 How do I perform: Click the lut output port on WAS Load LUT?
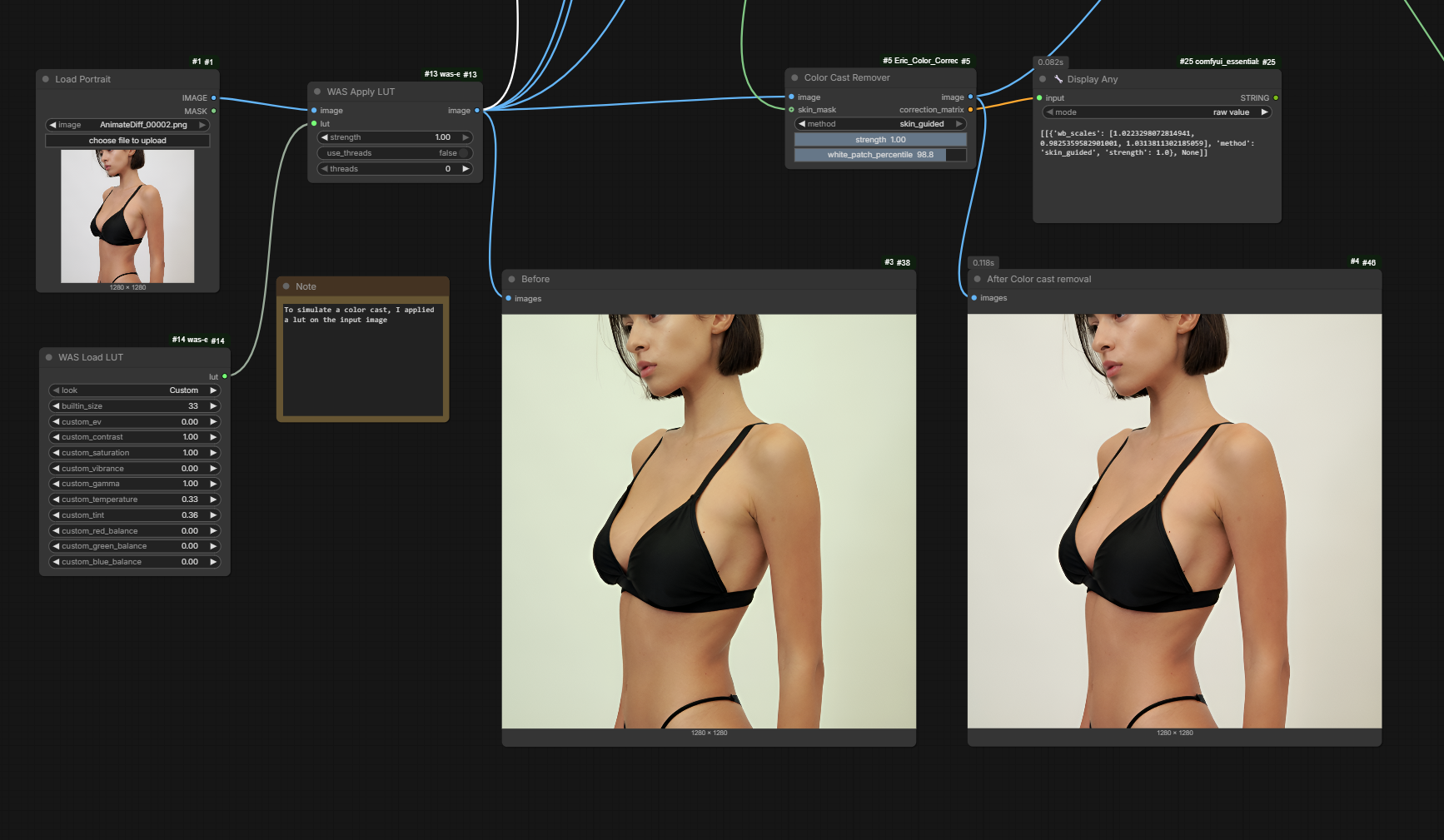click(x=225, y=376)
